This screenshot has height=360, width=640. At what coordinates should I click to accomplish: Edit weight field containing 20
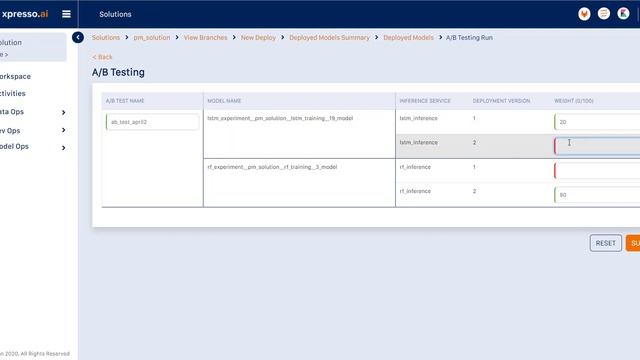[597, 122]
